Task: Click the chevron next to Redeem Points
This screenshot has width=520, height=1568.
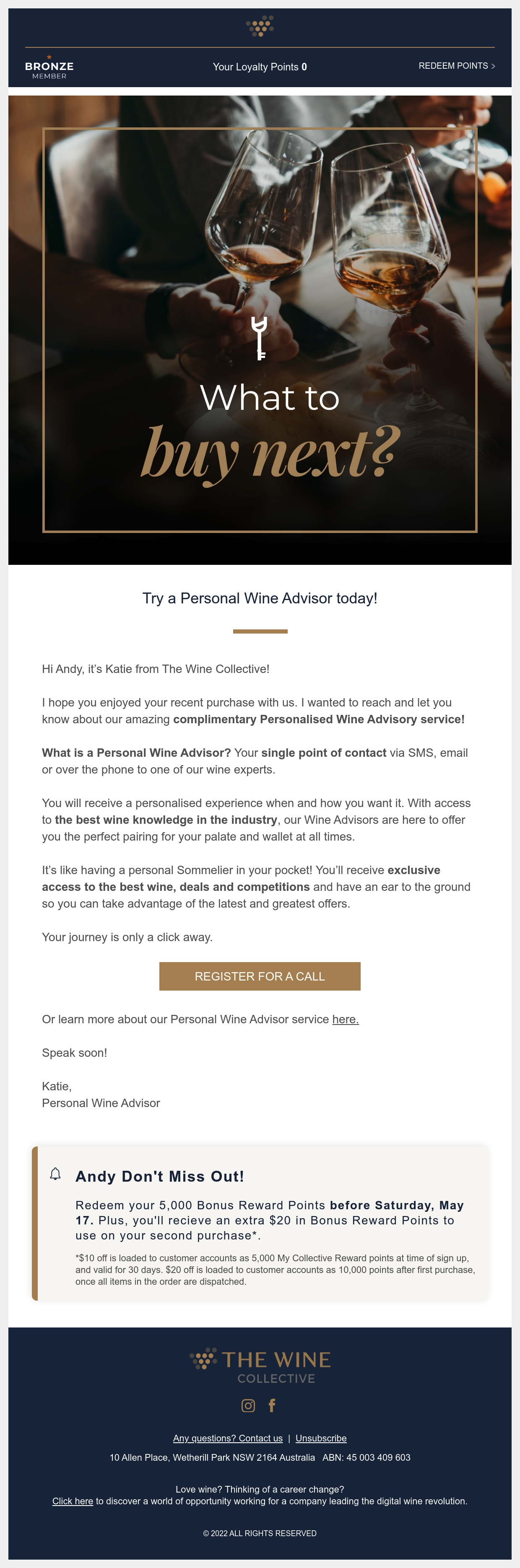Action: coord(493,66)
